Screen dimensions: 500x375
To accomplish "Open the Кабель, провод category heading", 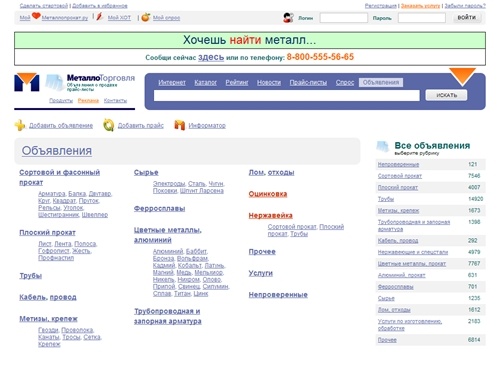I will coord(48,297).
